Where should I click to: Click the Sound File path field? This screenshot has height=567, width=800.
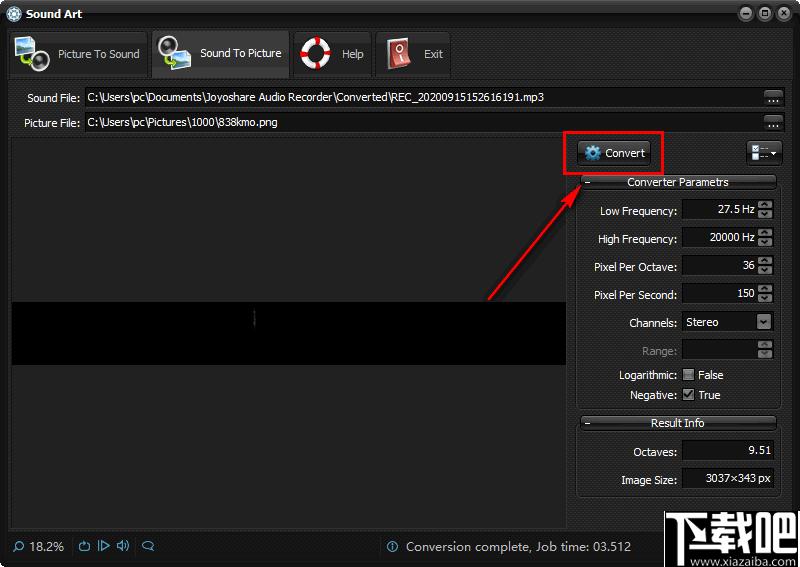tap(423, 97)
